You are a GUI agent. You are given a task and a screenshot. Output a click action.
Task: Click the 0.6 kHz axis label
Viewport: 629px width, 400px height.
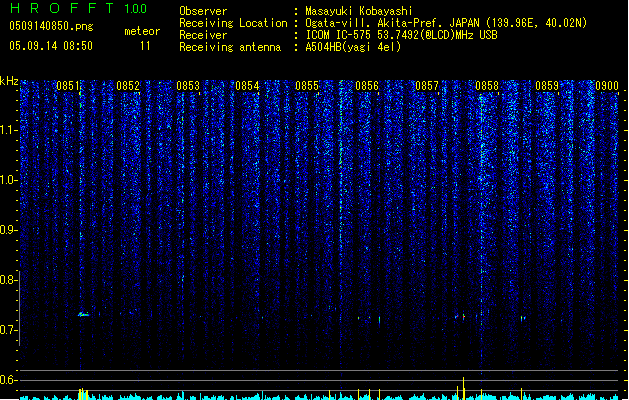(8, 380)
